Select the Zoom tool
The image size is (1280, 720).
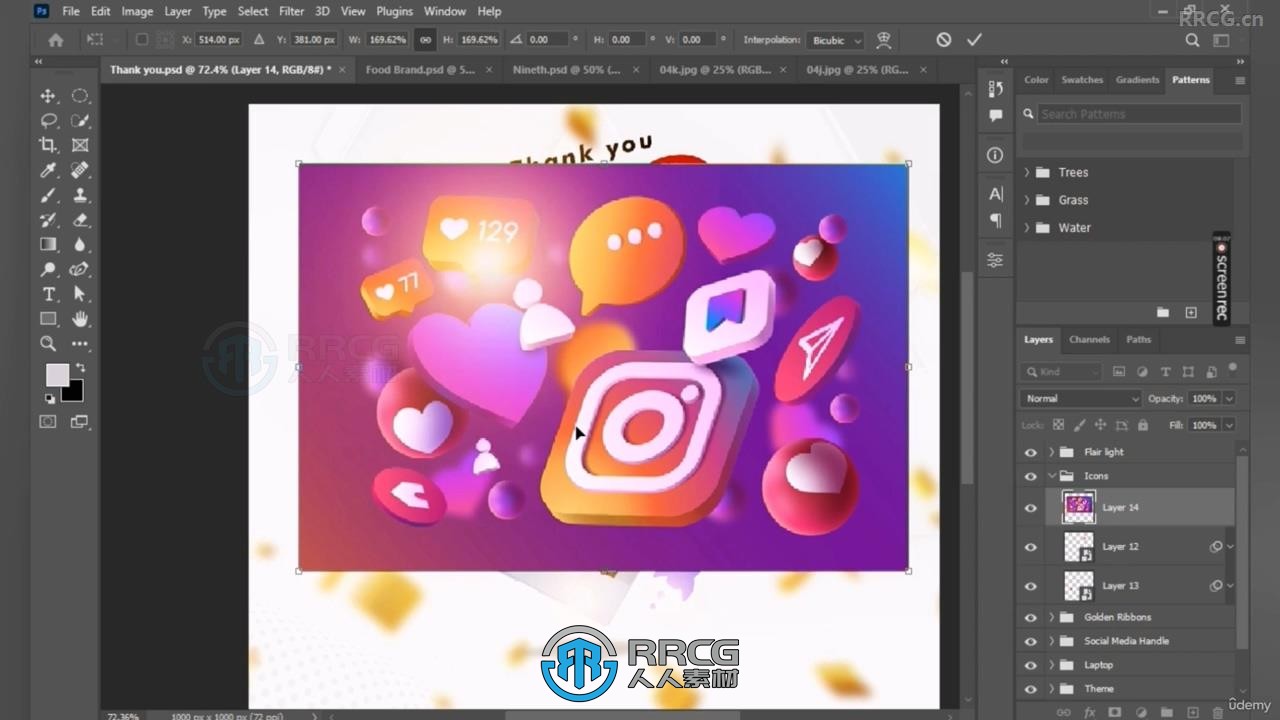point(48,343)
